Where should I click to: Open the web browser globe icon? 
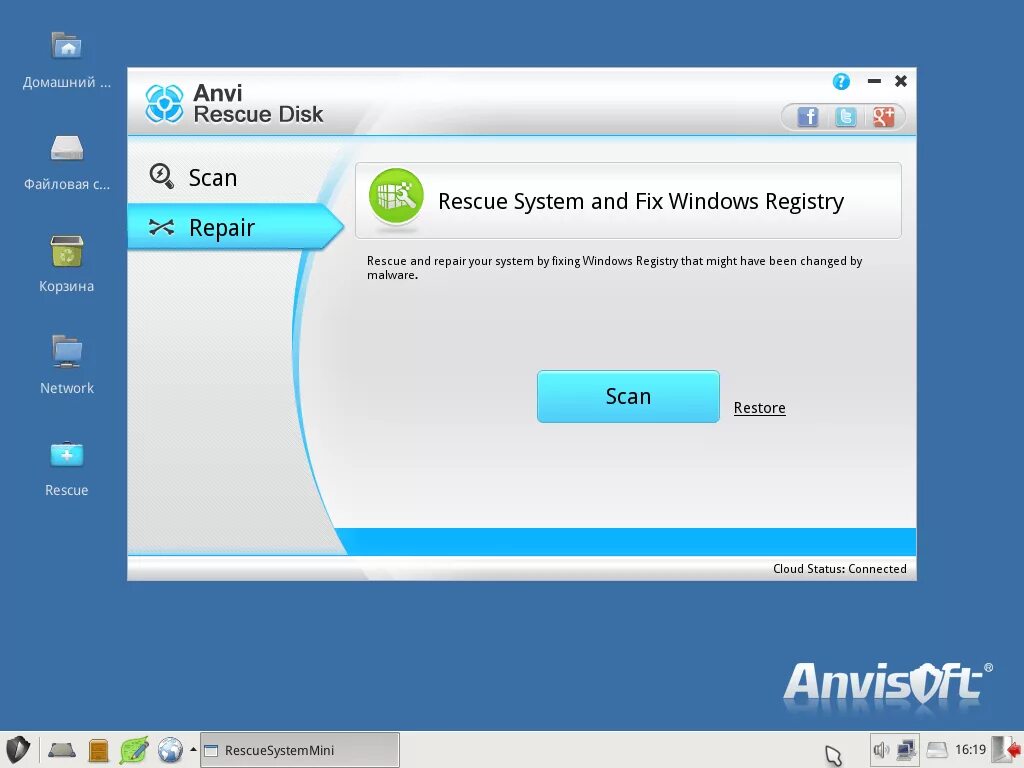click(170, 750)
